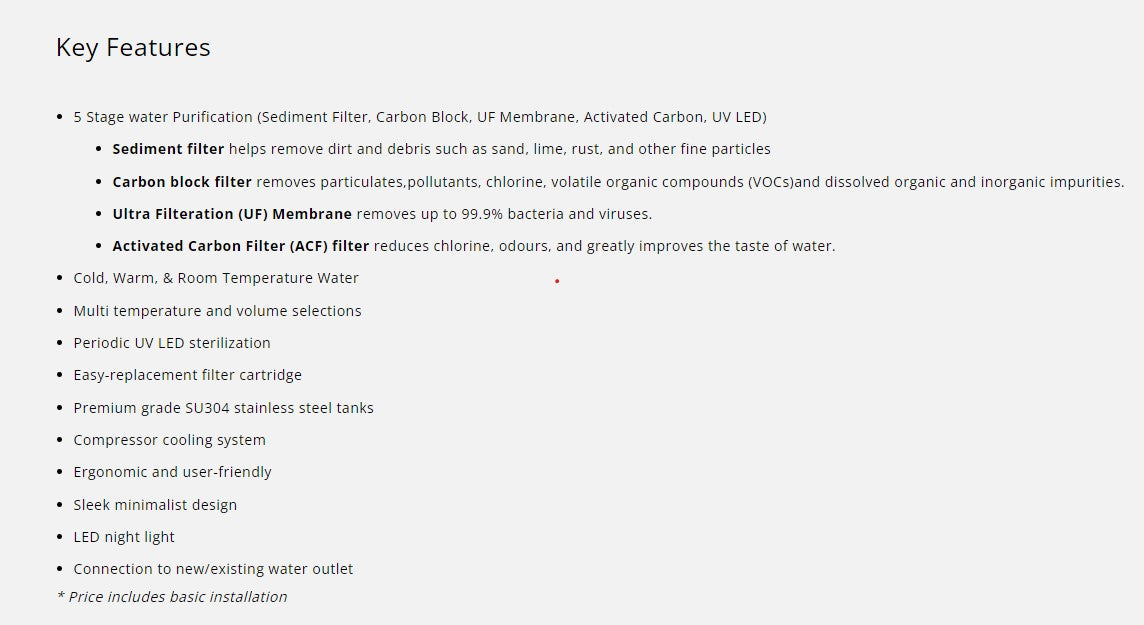Click the Price includes basic installation note

172,597
